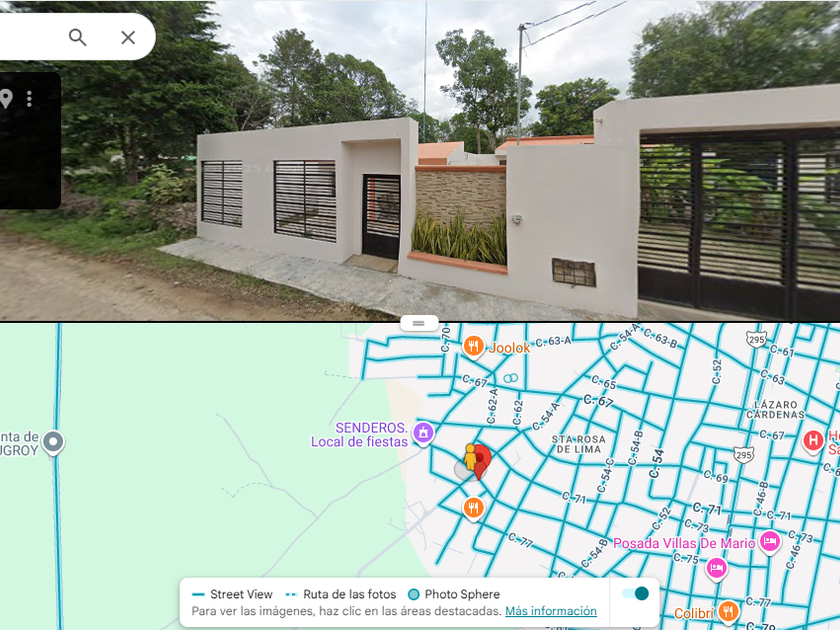Click the location pin icon in black panel
The height and width of the screenshot is (630, 840).
(6, 99)
